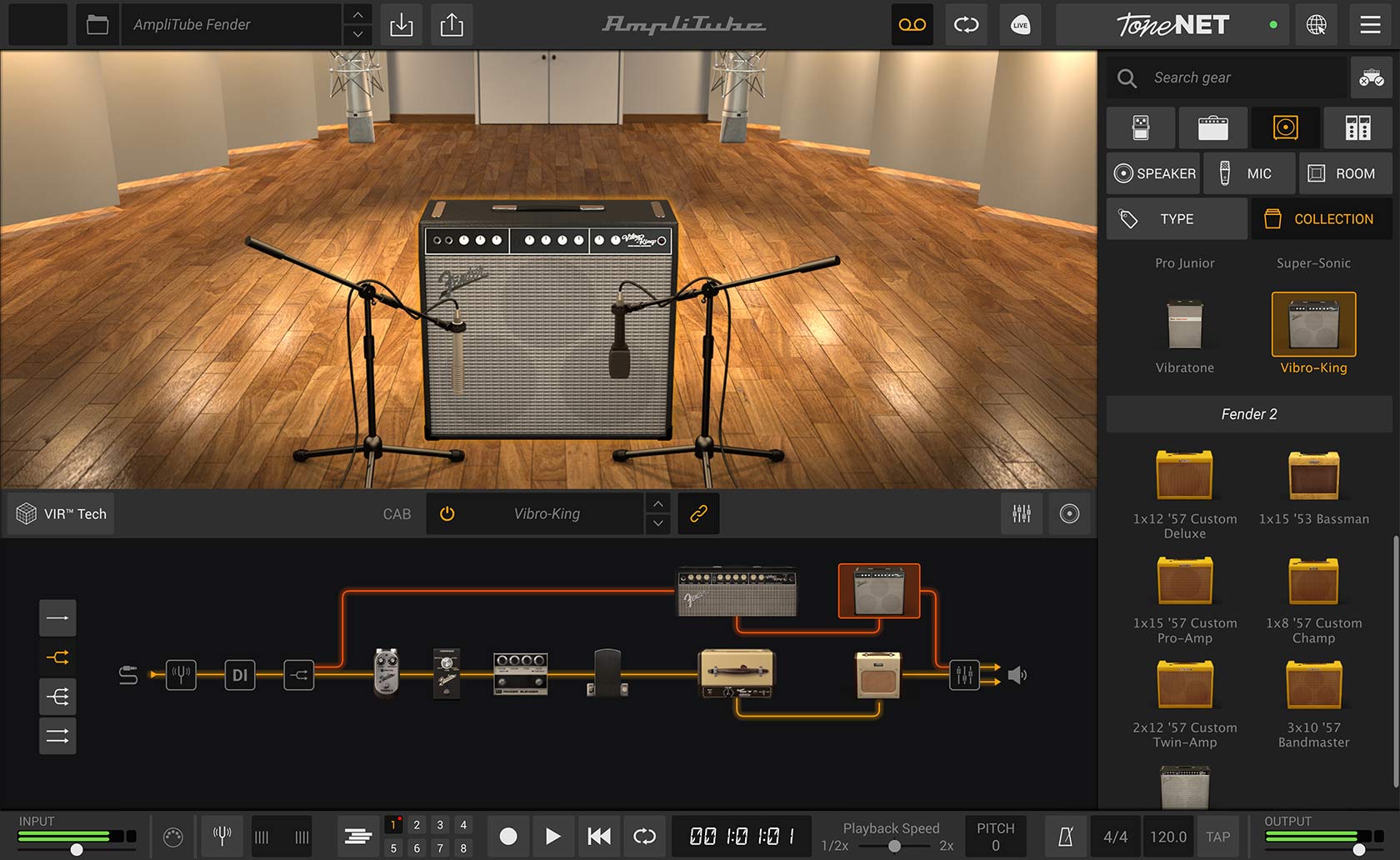Open the Vibro-King cab selector dropdown
The image size is (1400, 860).
click(x=547, y=513)
